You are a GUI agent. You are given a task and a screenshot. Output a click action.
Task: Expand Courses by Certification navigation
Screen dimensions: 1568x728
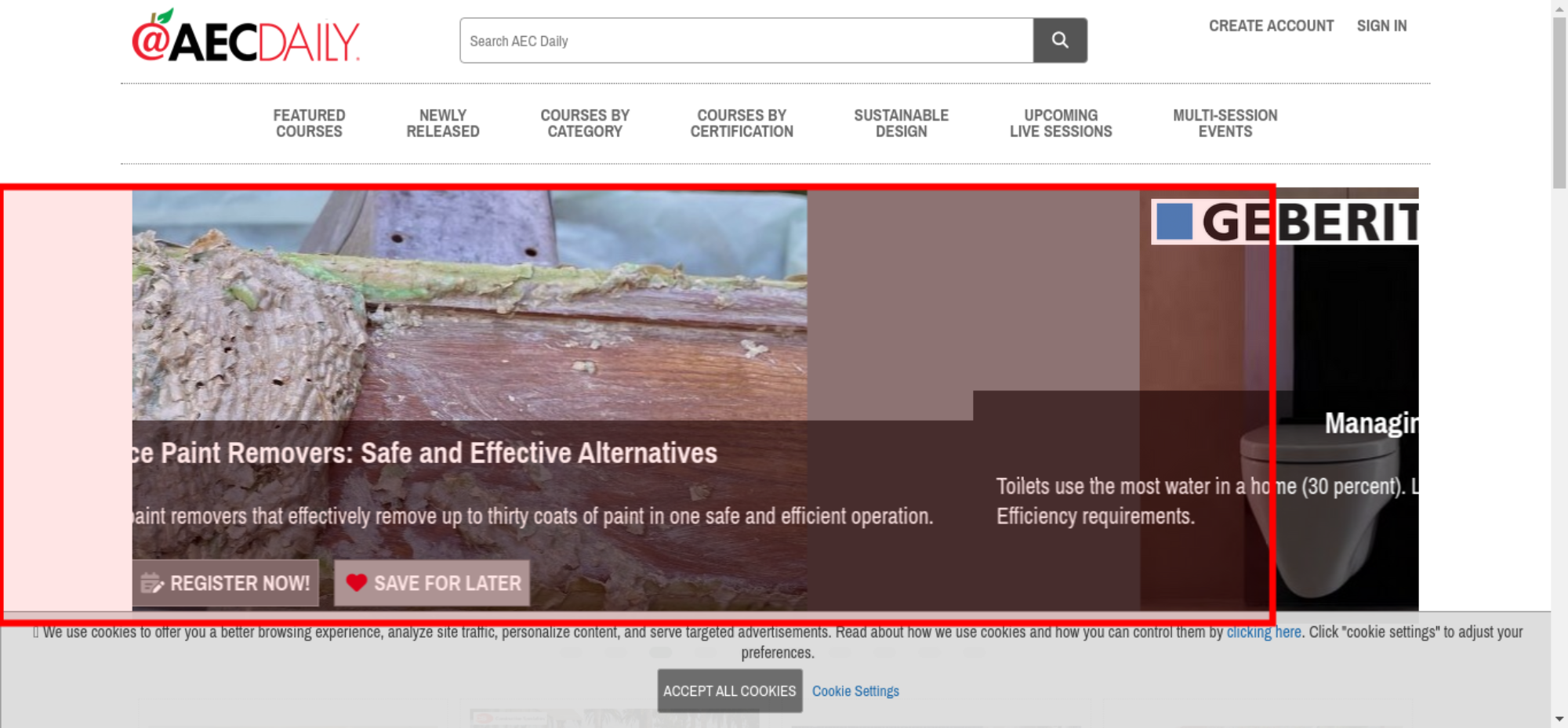tap(741, 124)
